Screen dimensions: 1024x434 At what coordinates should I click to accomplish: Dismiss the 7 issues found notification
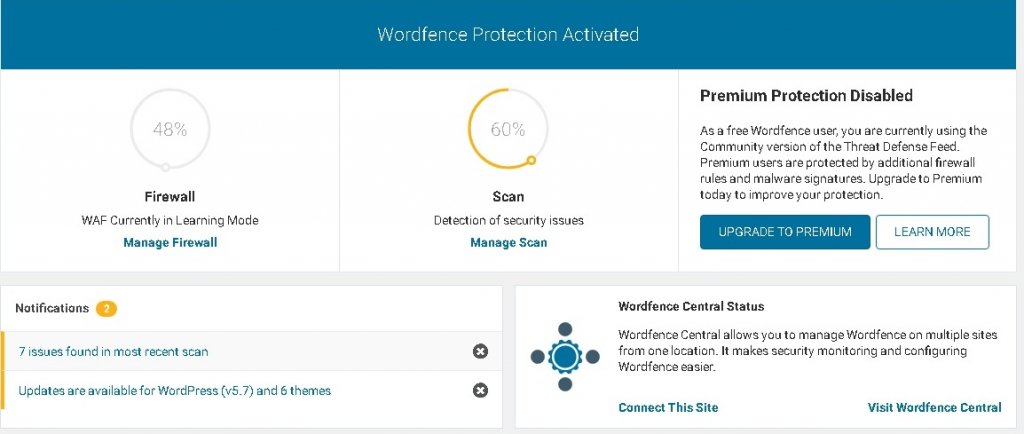click(480, 351)
